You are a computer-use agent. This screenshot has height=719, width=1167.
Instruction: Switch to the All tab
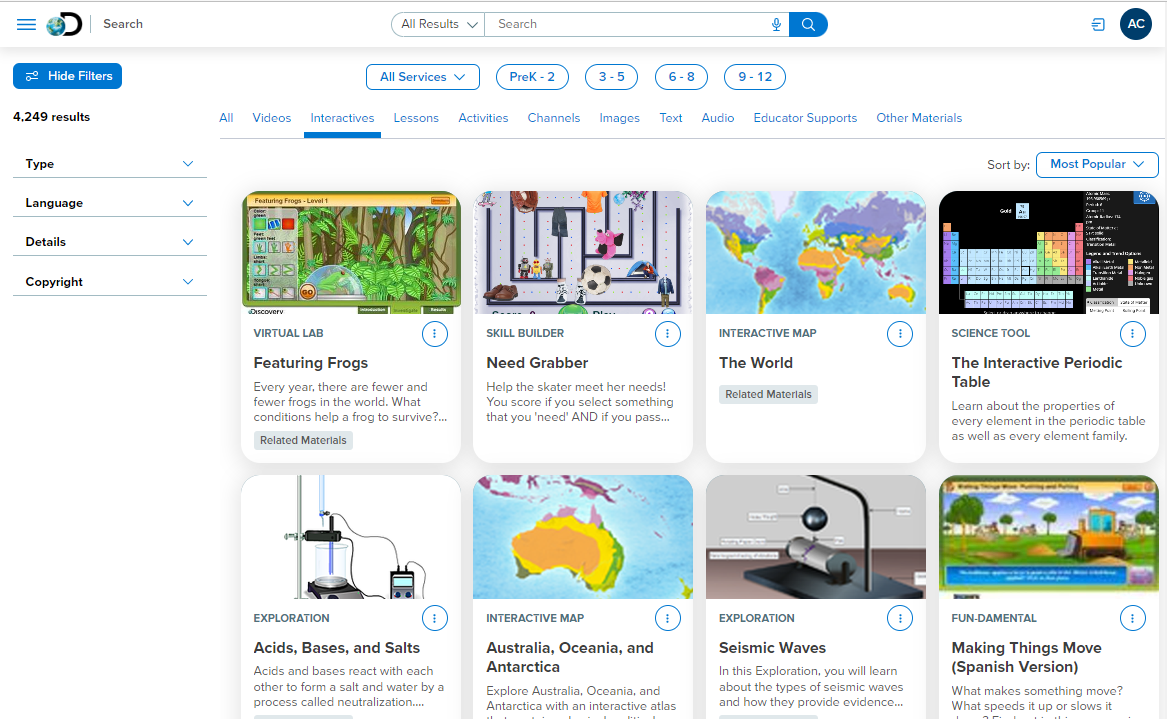pyautogui.click(x=226, y=118)
